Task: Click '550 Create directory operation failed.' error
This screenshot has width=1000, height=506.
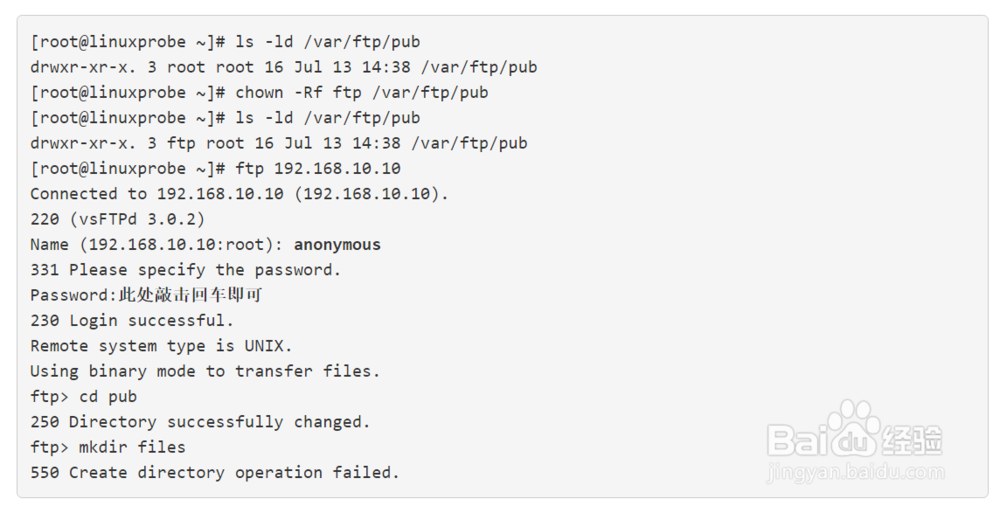Action: [x=214, y=472]
